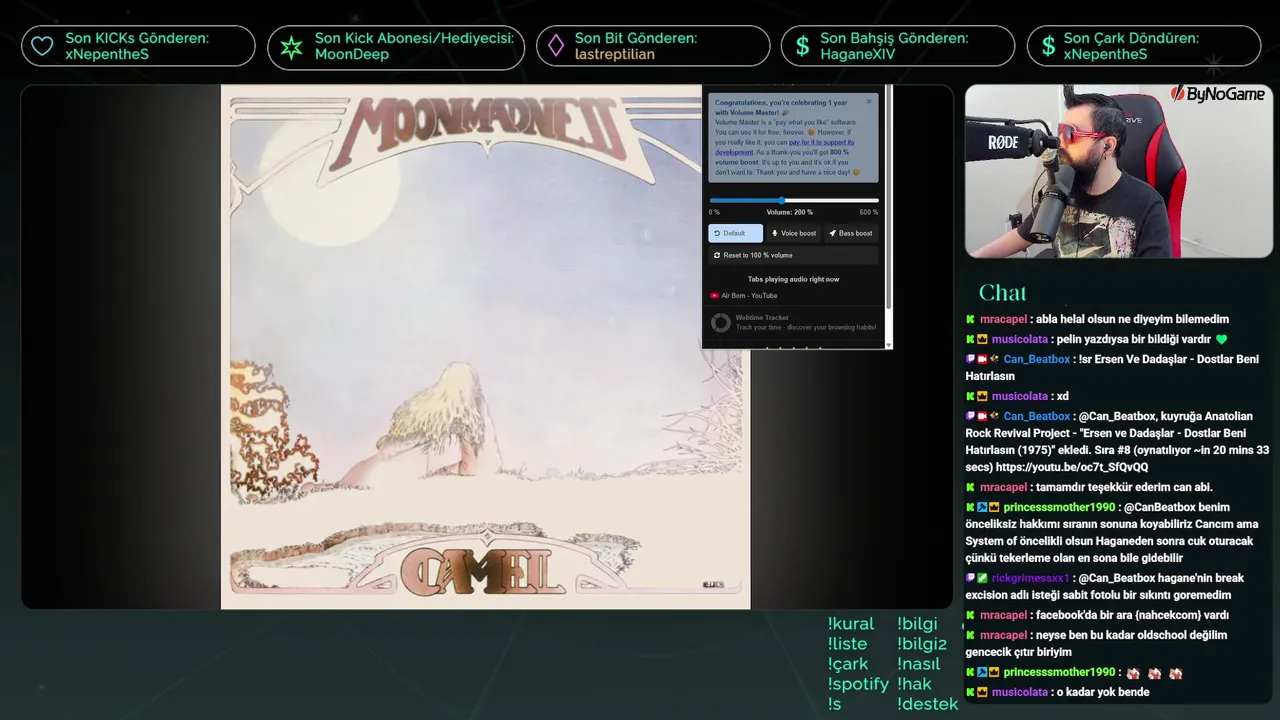The image size is (1280, 720).
Task: Click the dollar icon beside Son Bahşiş Gönderen
Action: tap(802, 46)
